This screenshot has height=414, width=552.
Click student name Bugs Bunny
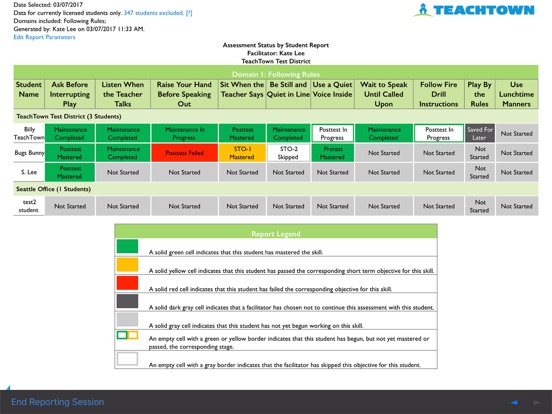click(29, 153)
